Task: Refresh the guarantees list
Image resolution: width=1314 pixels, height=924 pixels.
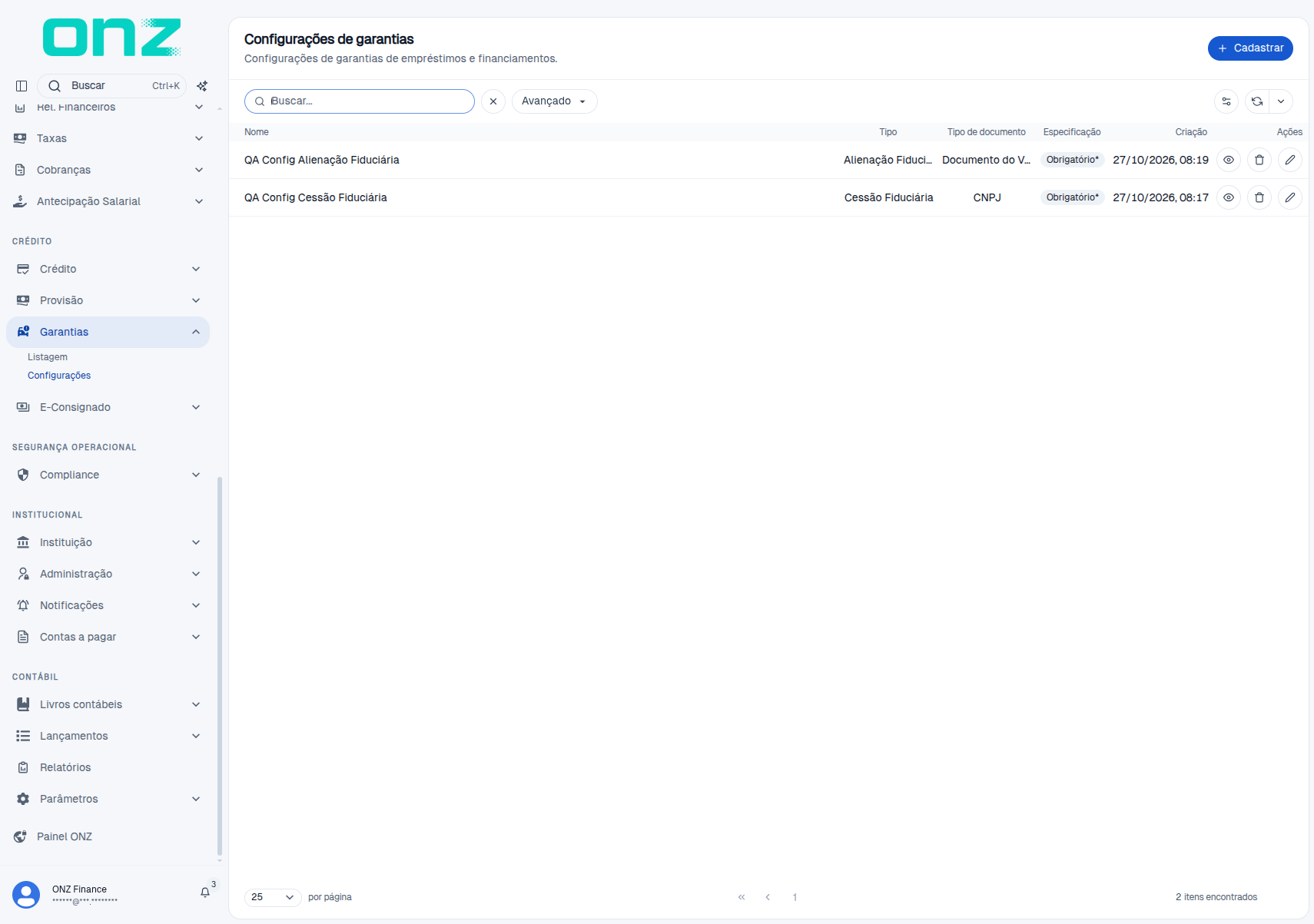Action: click(x=1257, y=101)
